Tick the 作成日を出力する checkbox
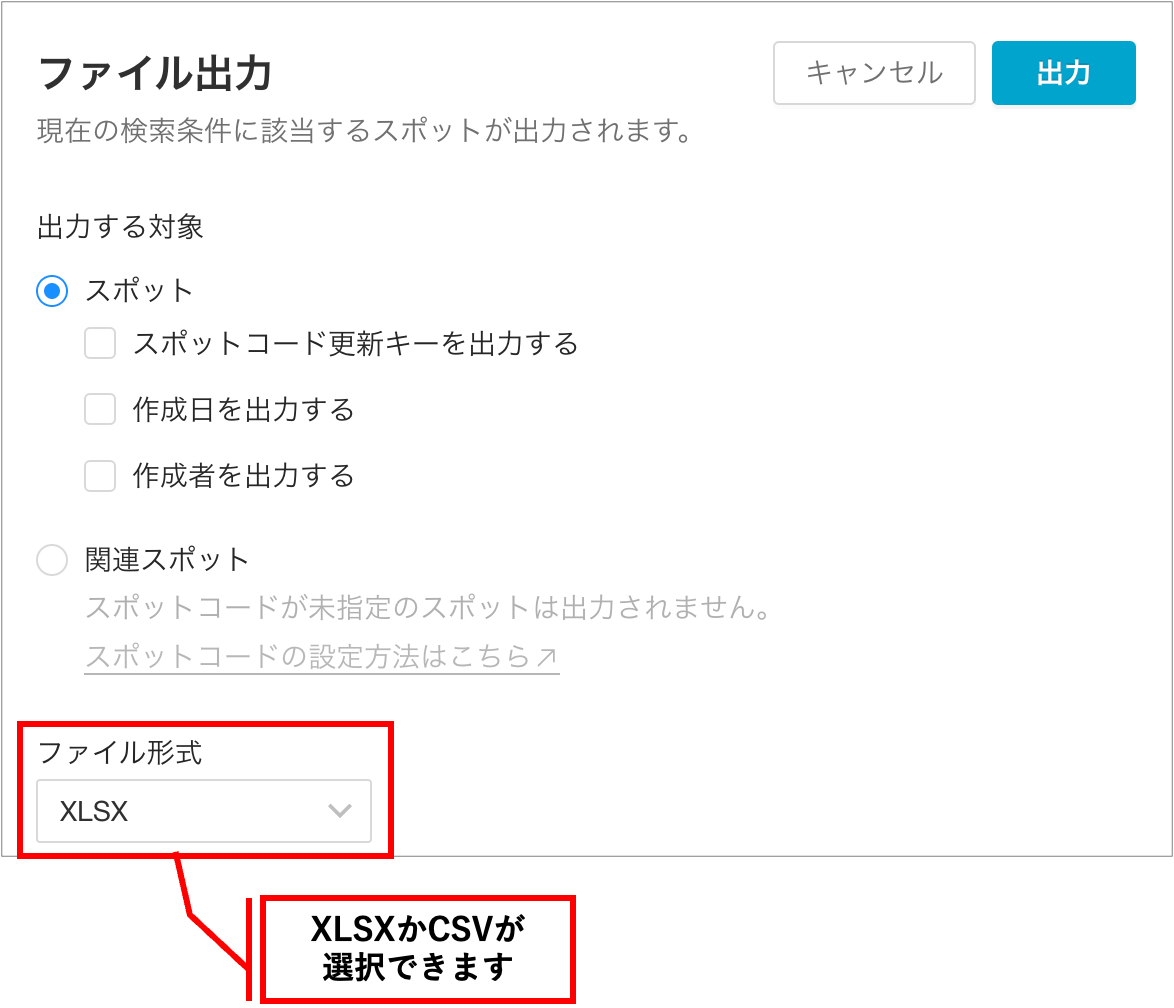The width and height of the screenshot is (1174, 1008). click(x=100, y=409)
